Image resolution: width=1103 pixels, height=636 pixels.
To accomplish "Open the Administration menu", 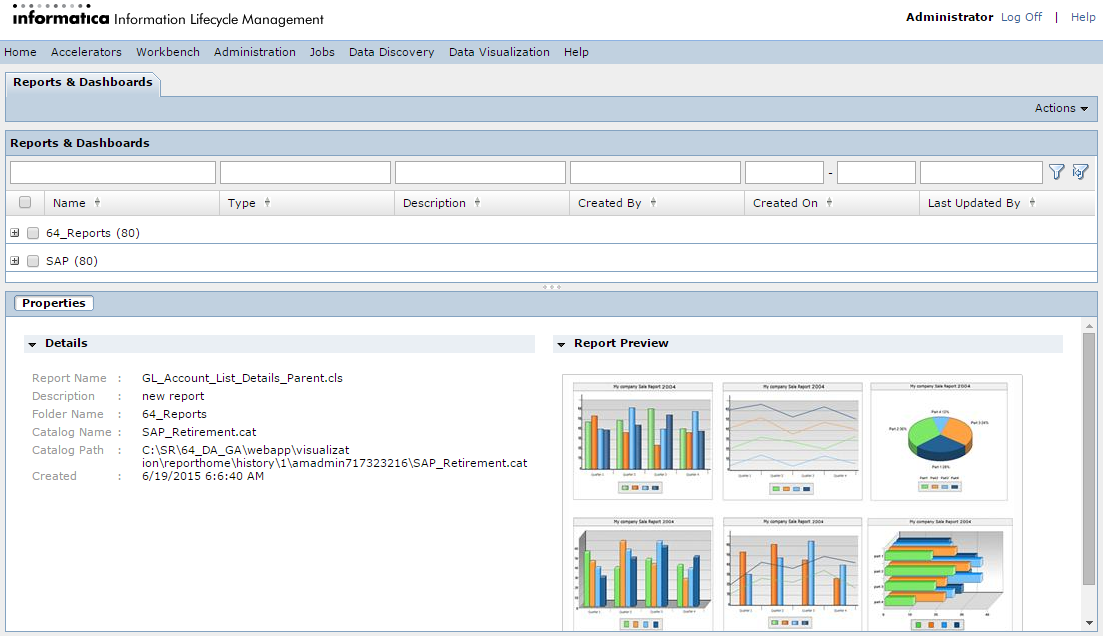I will pos(255,52).
